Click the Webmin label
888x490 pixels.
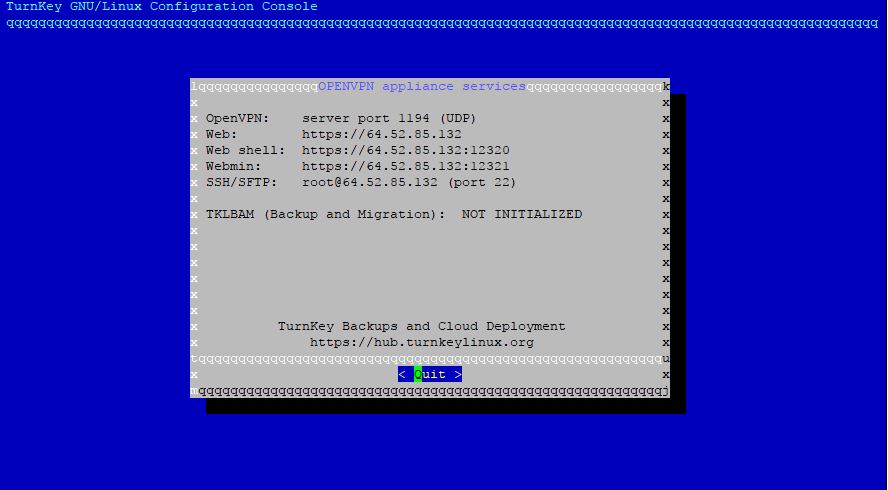coord(233,166)
